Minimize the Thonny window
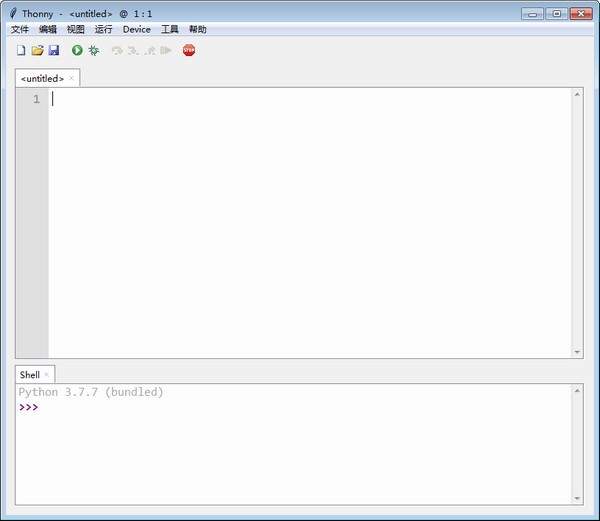 tap(532, 14)
